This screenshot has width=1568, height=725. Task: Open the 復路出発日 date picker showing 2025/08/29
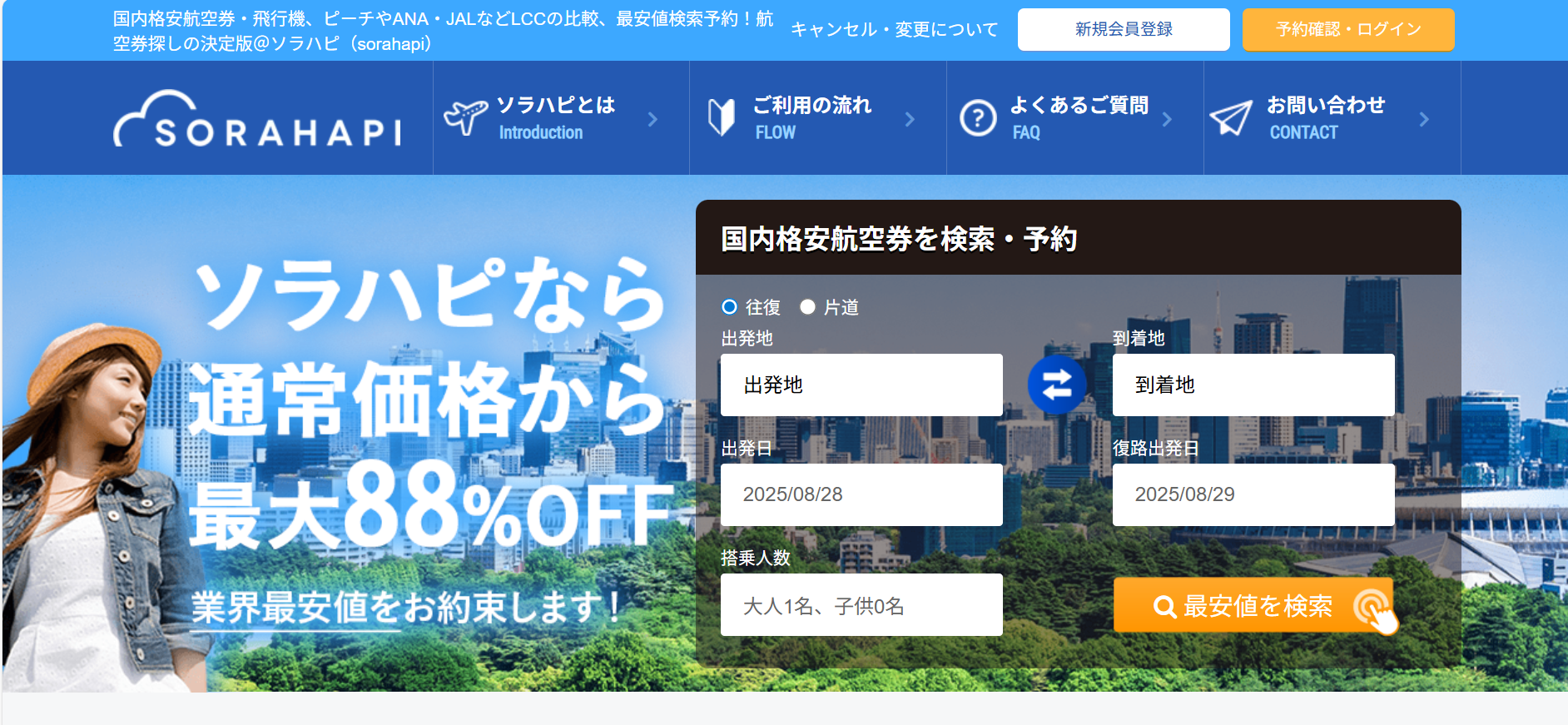[x=1253, y=494]
